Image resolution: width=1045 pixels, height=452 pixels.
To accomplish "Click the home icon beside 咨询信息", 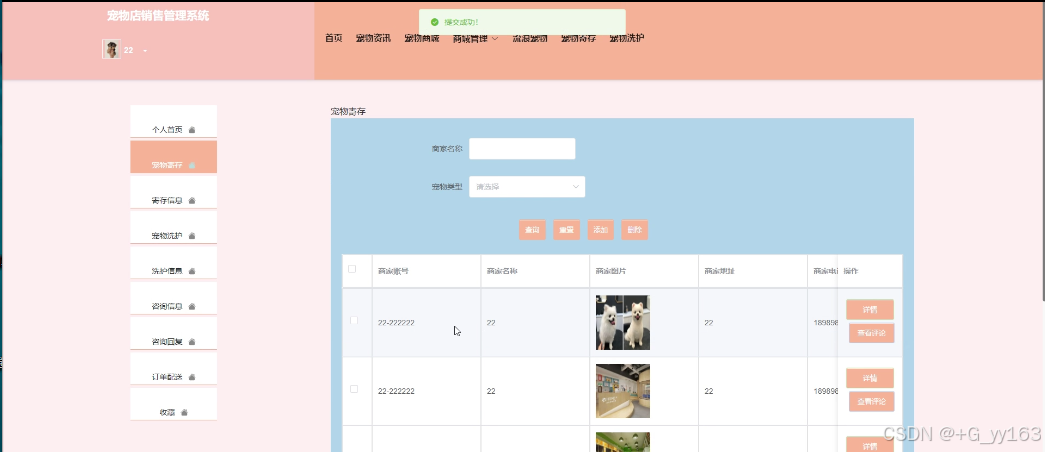I will point(192,307).
